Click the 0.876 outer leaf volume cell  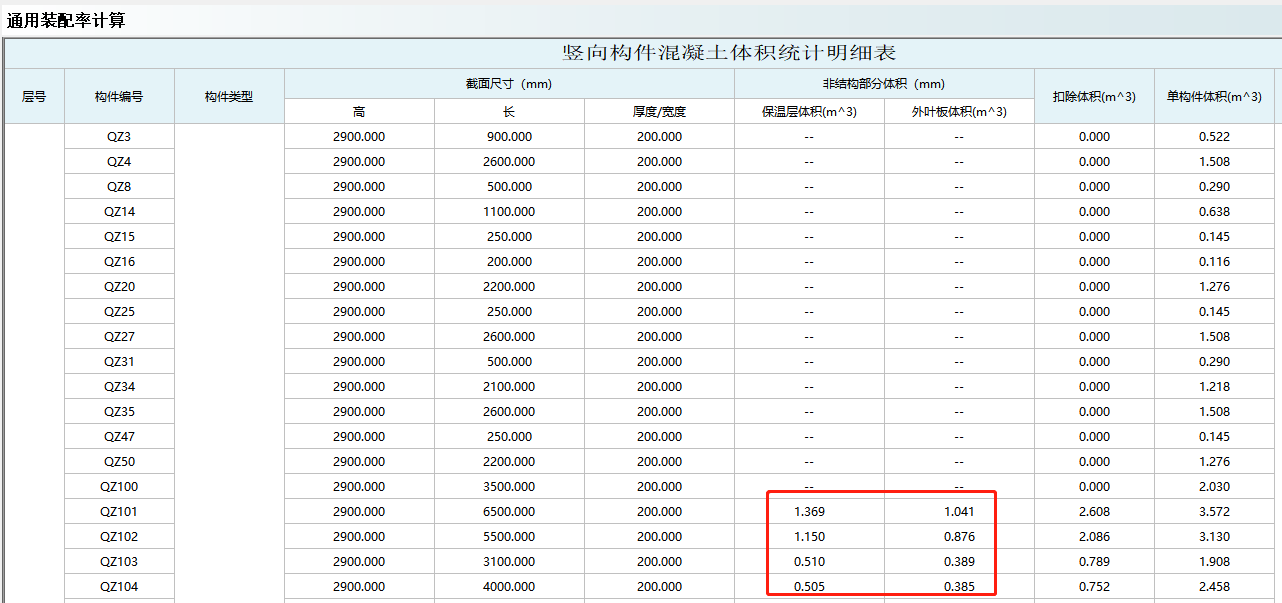pos(959,537)
